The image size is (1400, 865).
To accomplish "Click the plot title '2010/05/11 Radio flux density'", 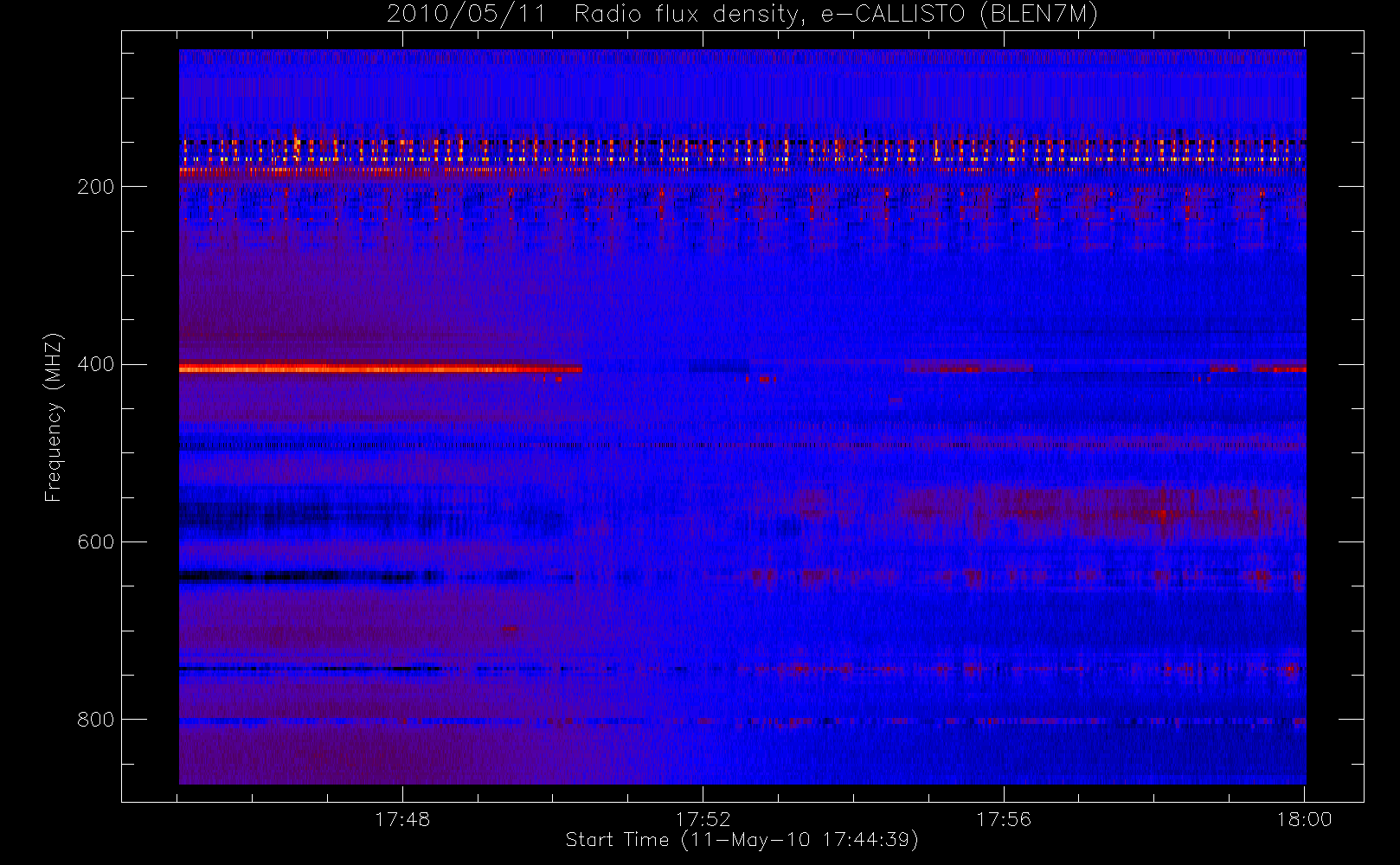I will (x=742, y=15).
